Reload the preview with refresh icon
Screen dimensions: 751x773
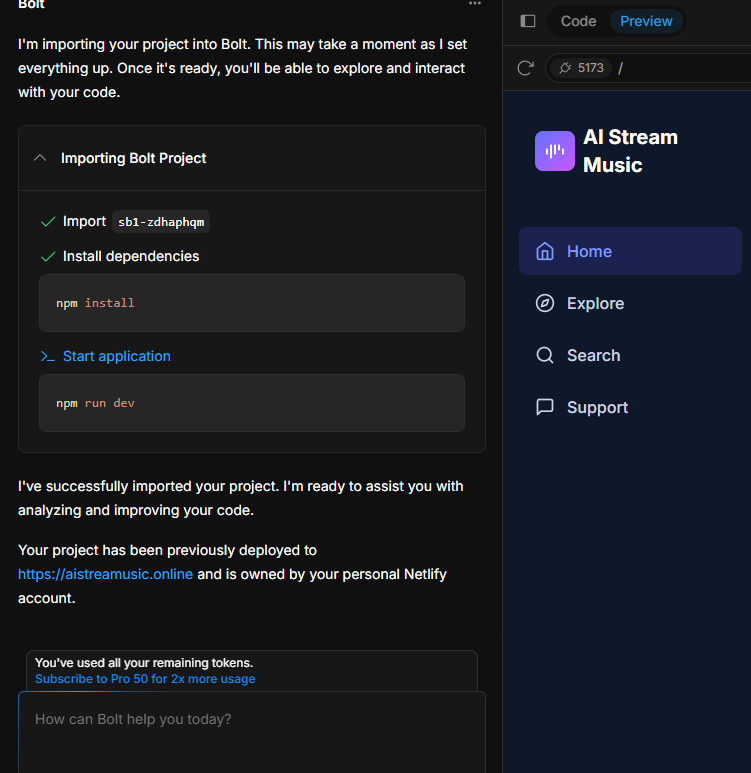click(x=525, y=68)
